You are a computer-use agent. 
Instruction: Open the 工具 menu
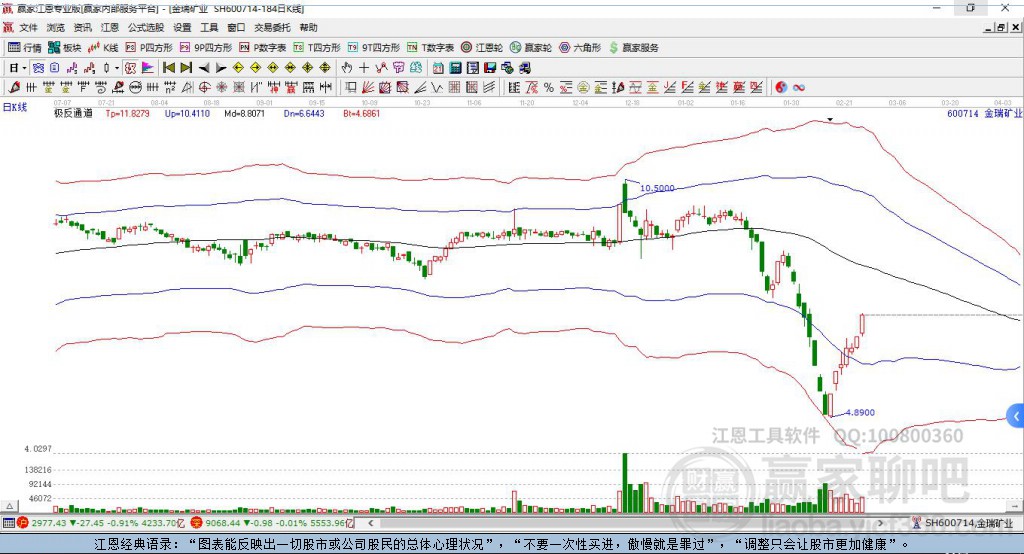tap(209, 27)
